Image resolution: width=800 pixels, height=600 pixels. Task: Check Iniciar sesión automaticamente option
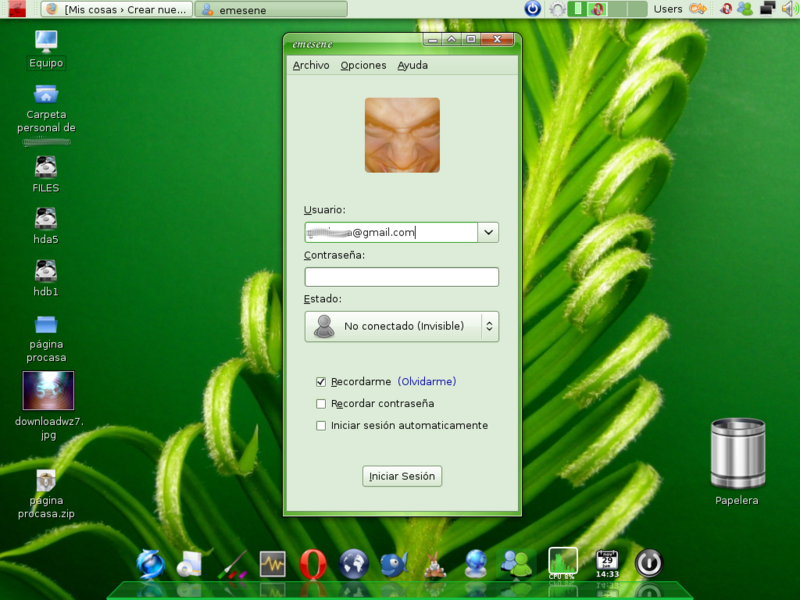[x=321, y=426]
